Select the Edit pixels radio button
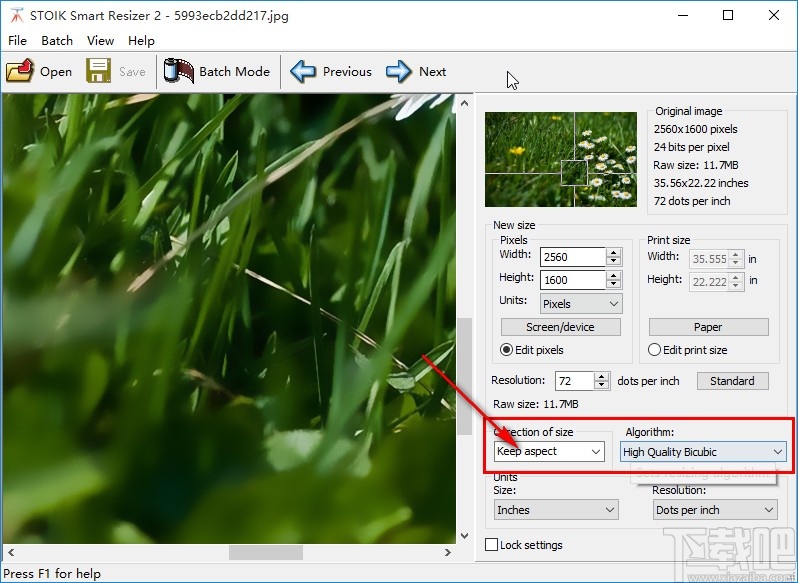This screenshot has width=798, height=583. pos(506,350)
